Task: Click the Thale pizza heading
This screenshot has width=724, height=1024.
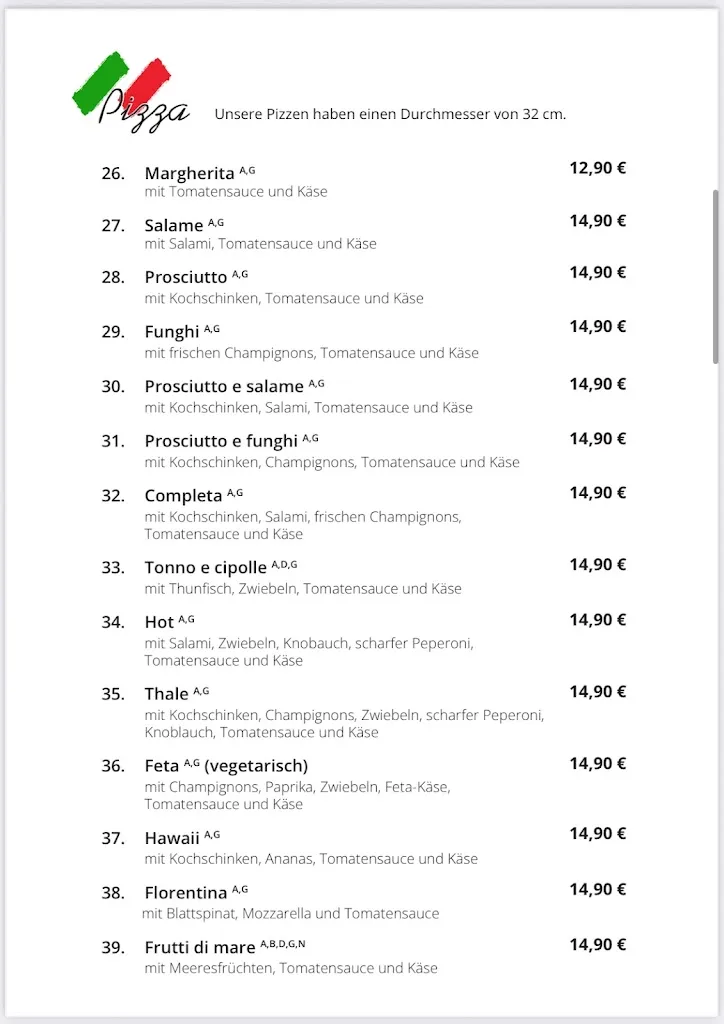Action: click(x=166, y=694)
